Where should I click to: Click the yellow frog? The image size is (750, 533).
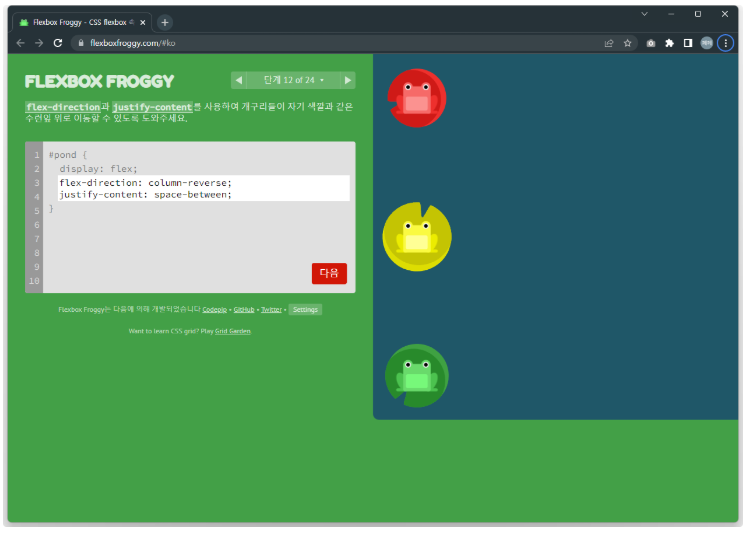(417, 237)
